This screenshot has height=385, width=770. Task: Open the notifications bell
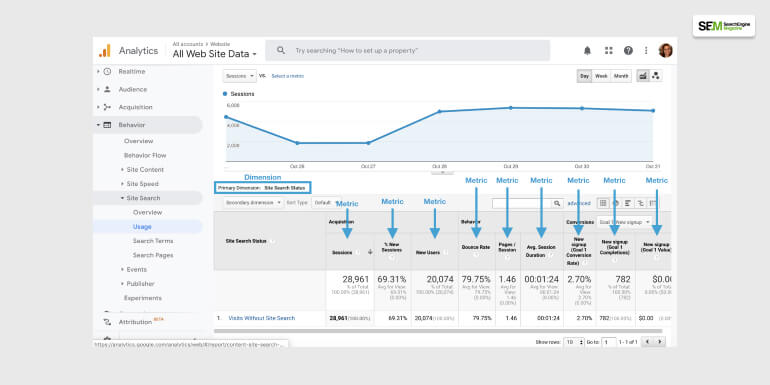pos(587,51)
